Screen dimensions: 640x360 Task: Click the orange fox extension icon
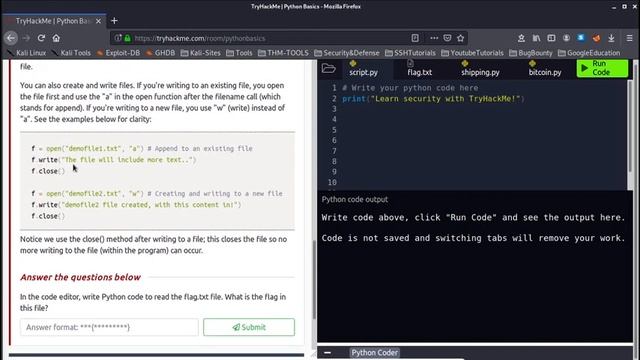pos(596,38)
